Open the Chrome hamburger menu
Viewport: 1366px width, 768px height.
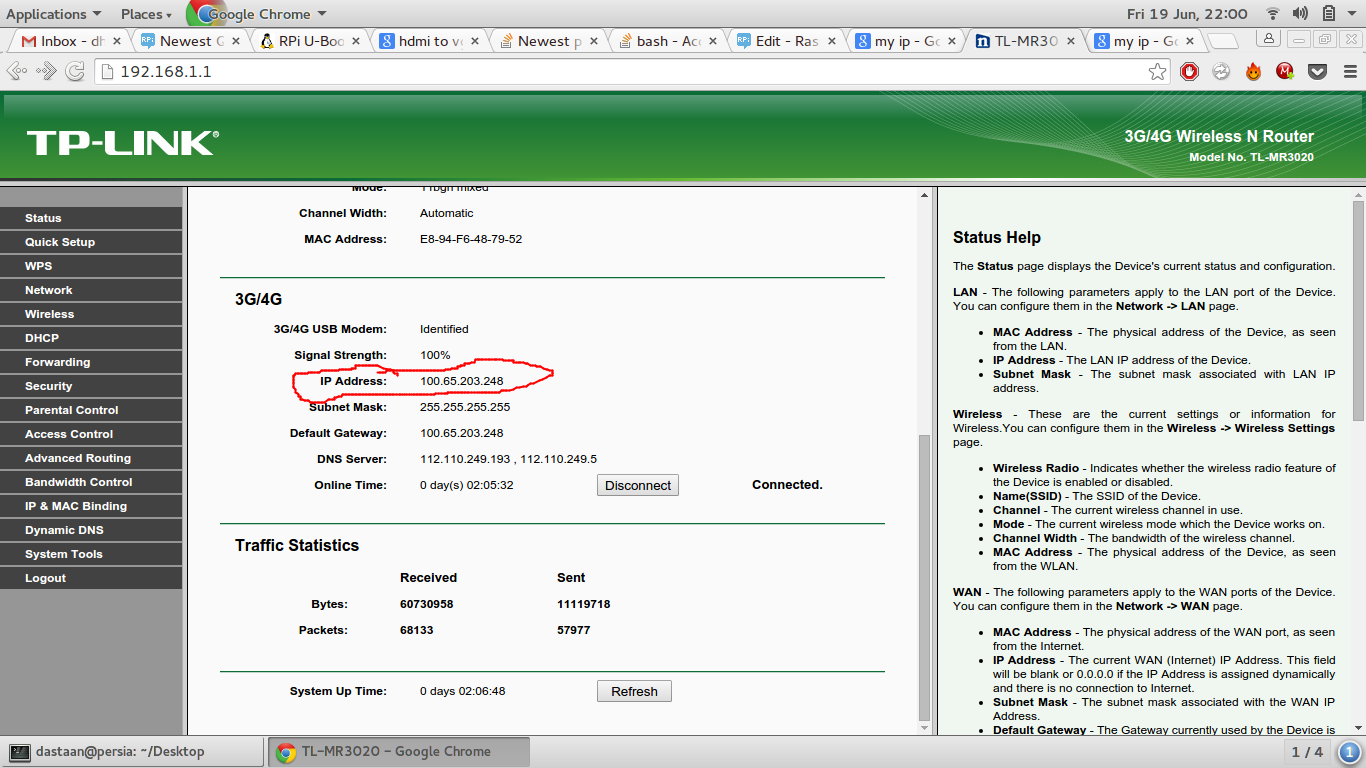1348,71
